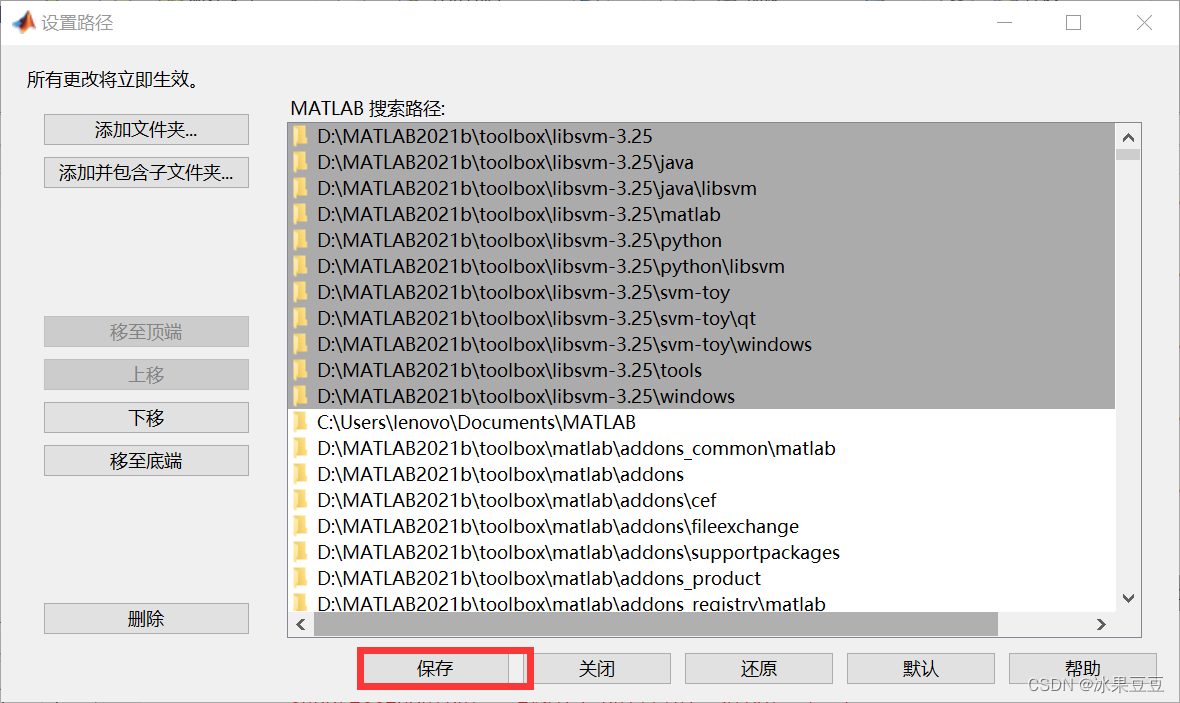Click the horizontal scrollbar left arrow
The height and width of the screenshot is (703, 1180).
301,624
